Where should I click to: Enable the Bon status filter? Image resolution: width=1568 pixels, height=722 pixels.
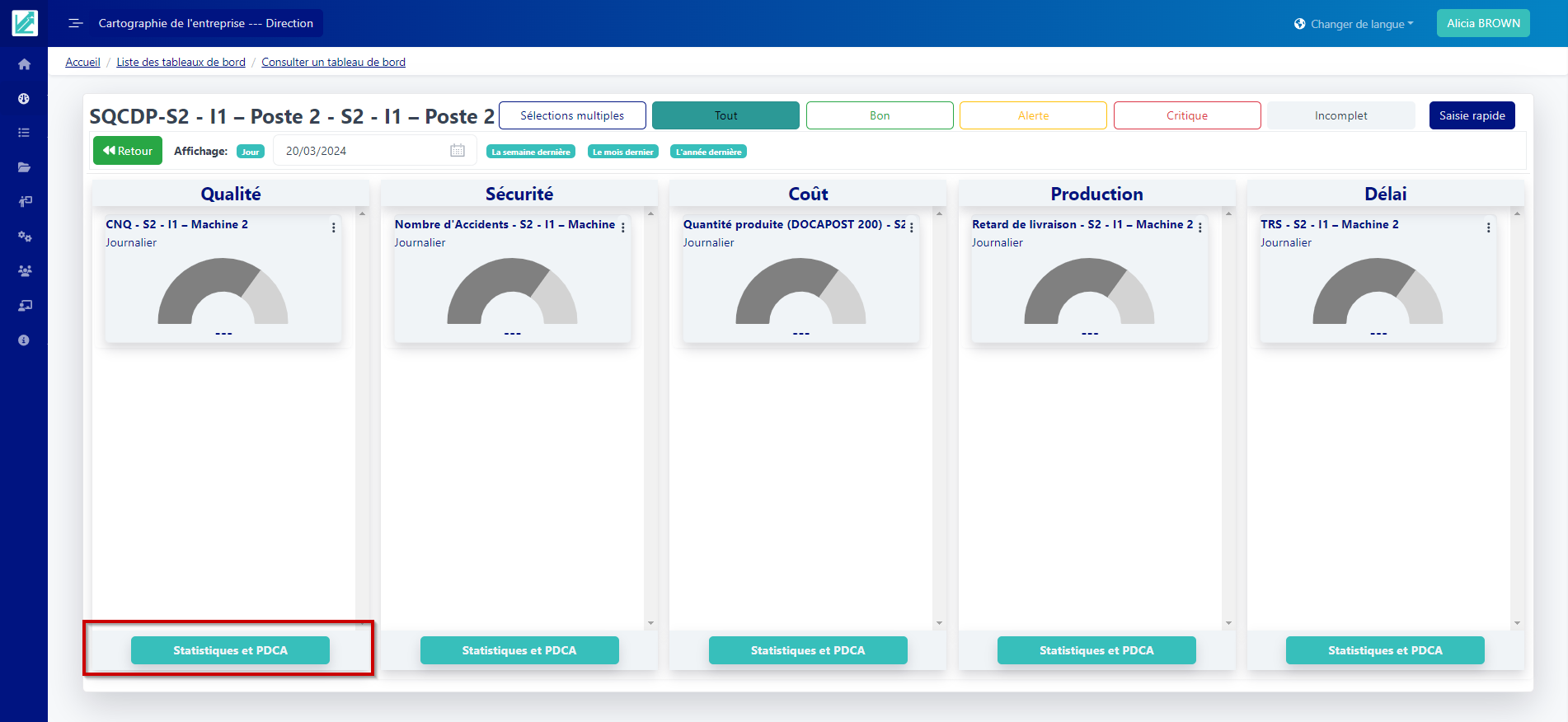click(879, 115)
